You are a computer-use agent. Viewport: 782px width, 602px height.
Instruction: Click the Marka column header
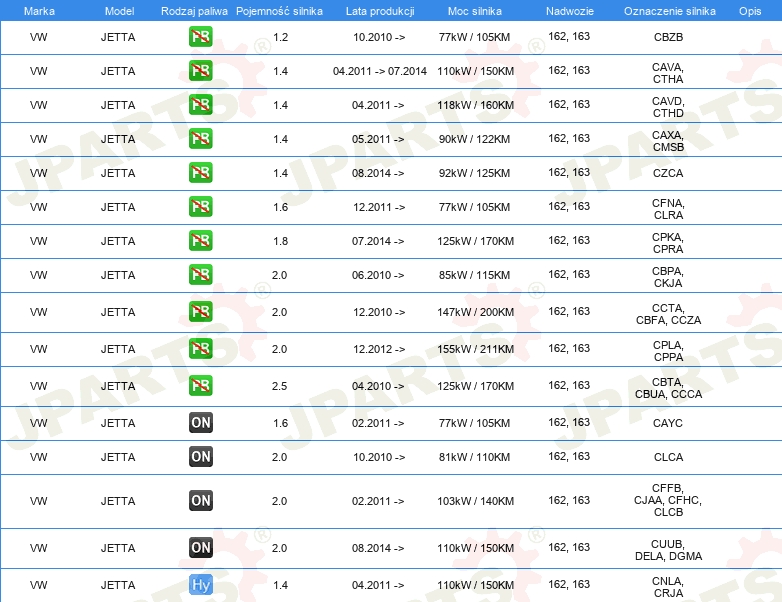click(39, 11)
